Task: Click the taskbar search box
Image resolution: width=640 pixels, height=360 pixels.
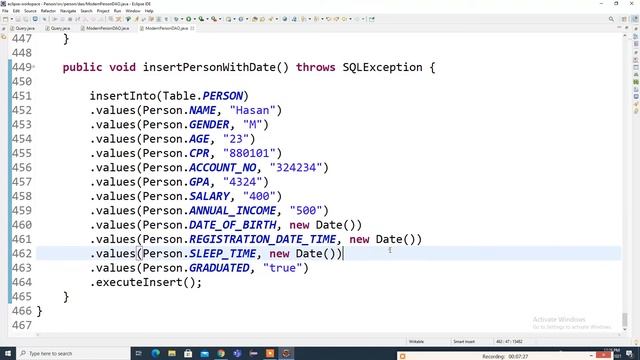Action: coord(73,353)
